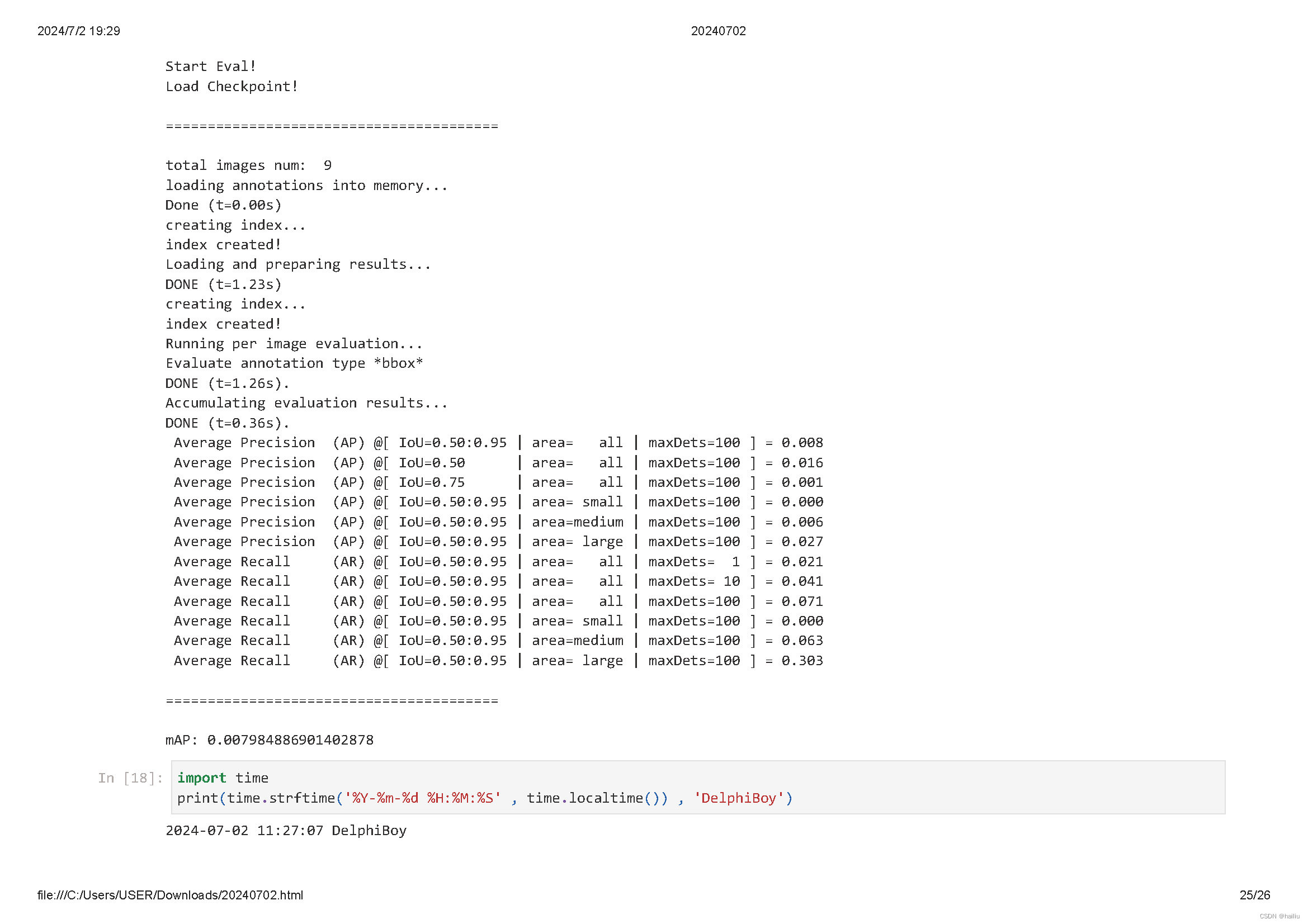Screen dimensions: 1308x924
Task: Click the 'DelphiBoy' string in code
Action: coord(738,798)
